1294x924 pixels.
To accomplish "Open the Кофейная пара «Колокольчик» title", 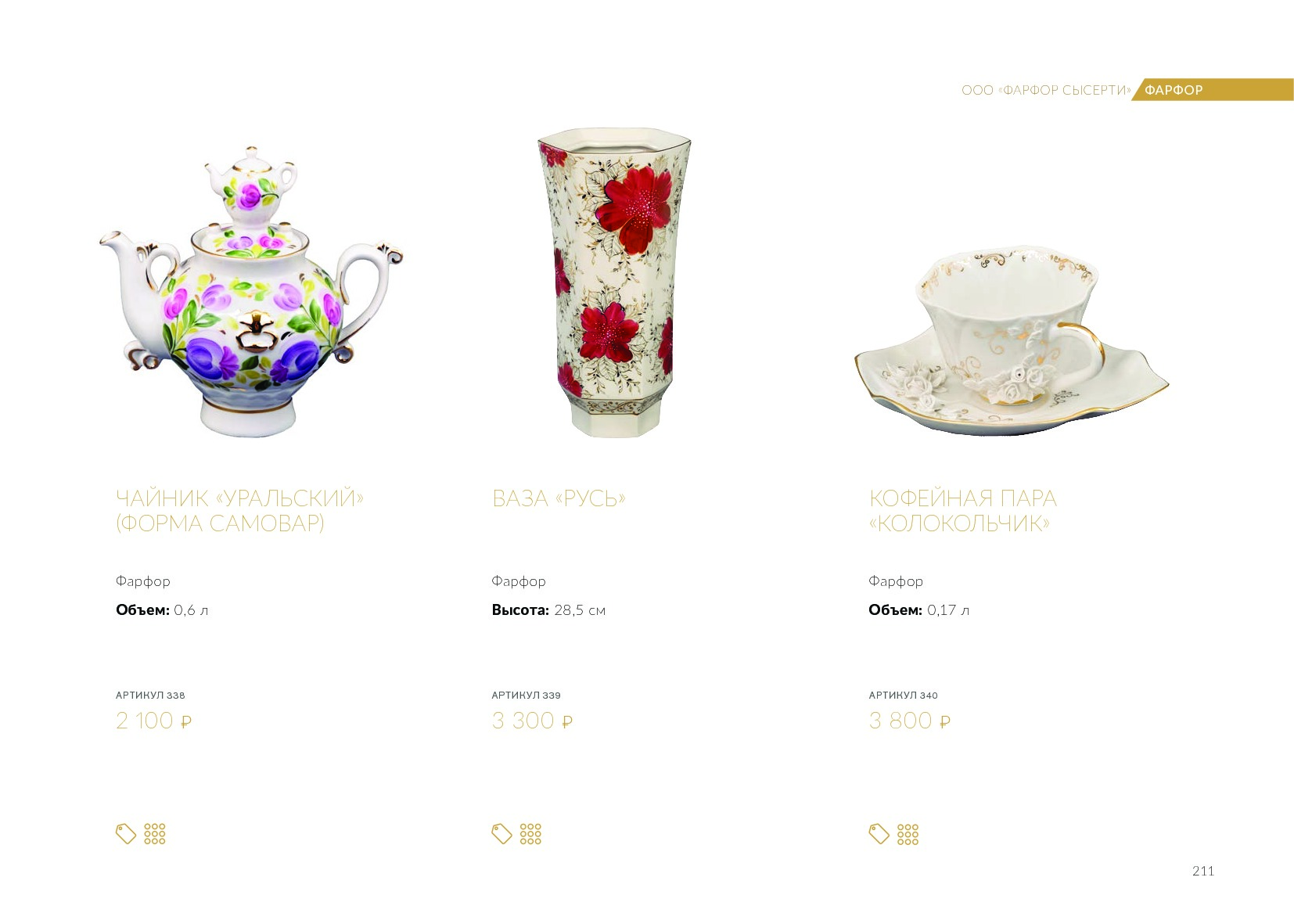I will point(962,510).
